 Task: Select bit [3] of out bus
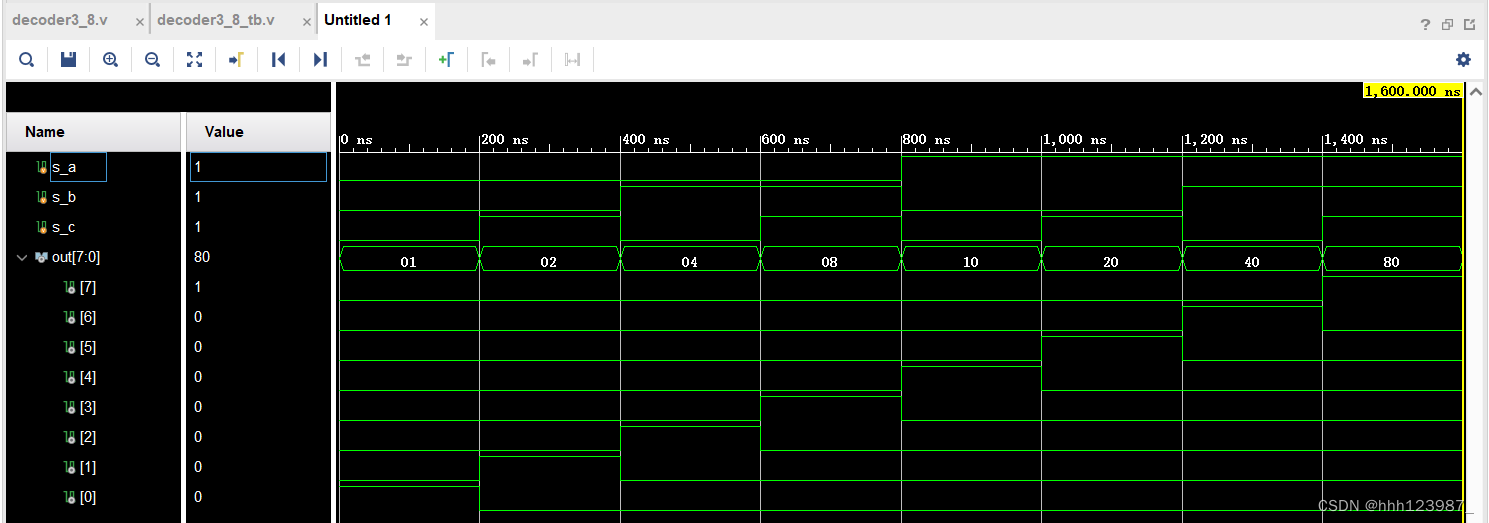pyautogui.click(x=88, y=407)
